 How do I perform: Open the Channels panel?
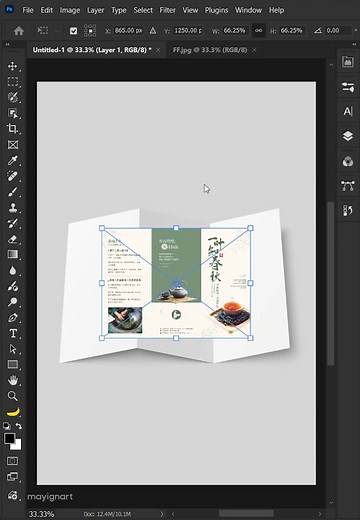[348, 161]
